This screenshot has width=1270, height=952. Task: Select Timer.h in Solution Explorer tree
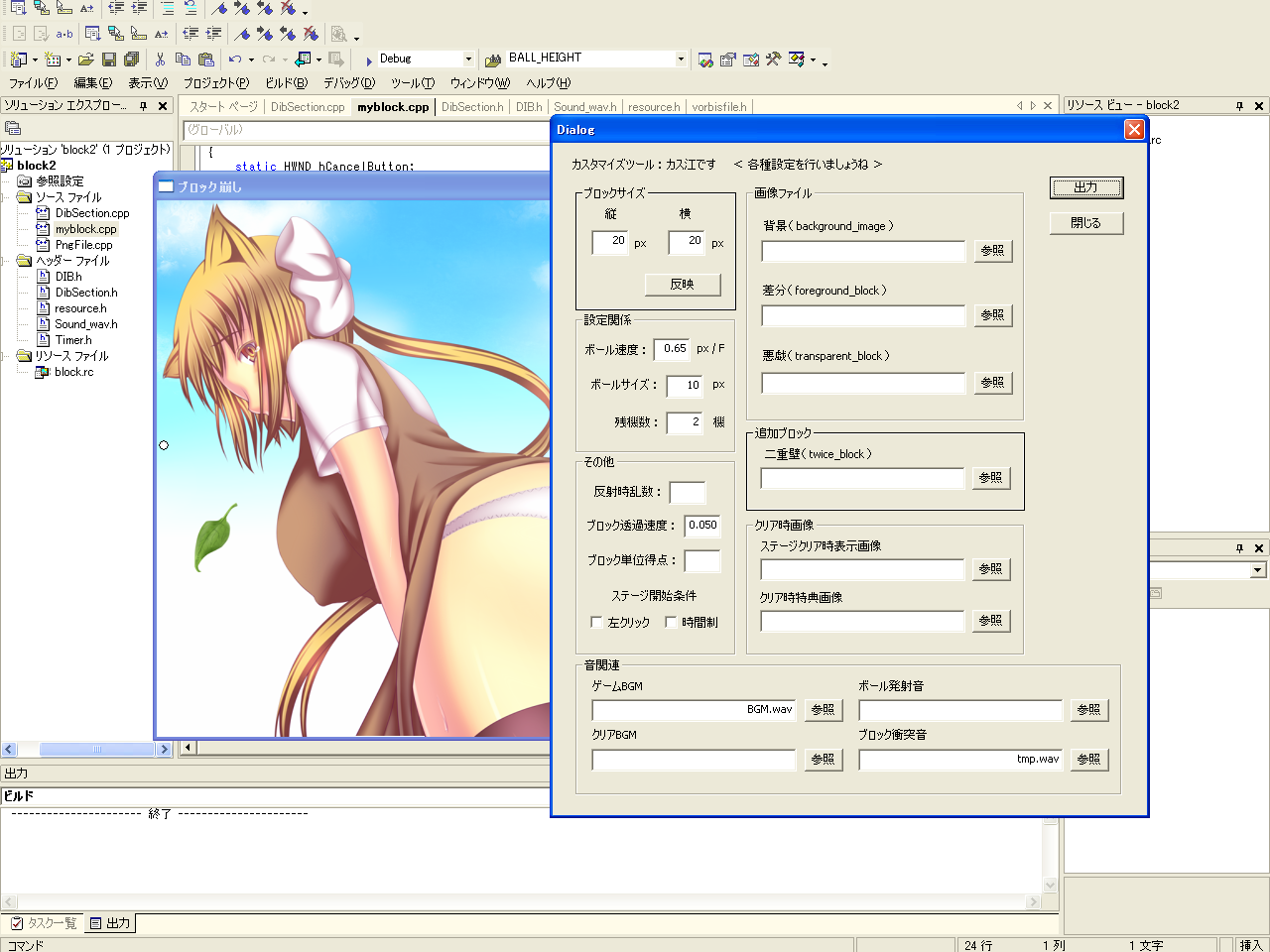click(x=73, y=340)
